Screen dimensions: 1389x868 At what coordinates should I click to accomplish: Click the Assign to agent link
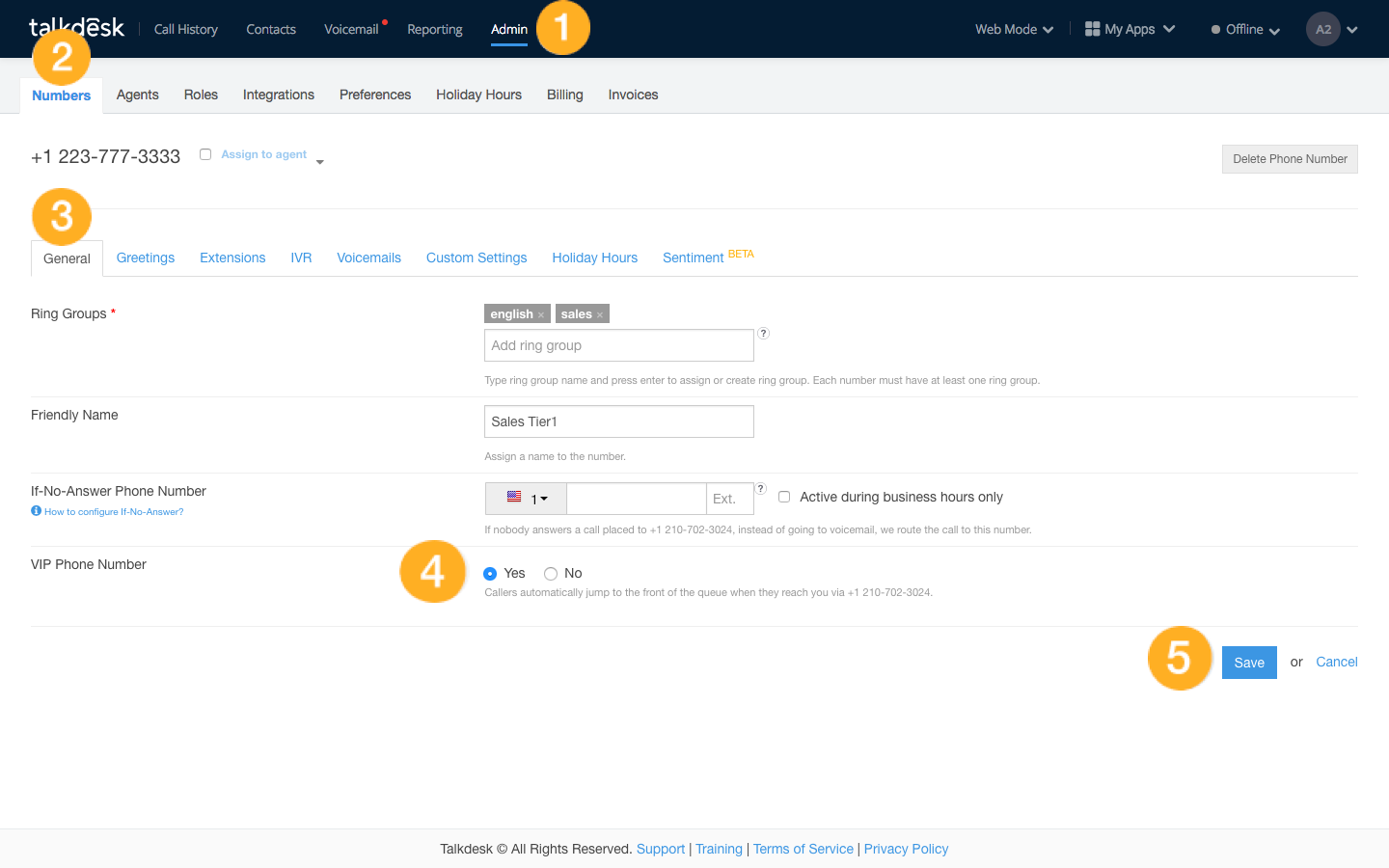[264, 154]
